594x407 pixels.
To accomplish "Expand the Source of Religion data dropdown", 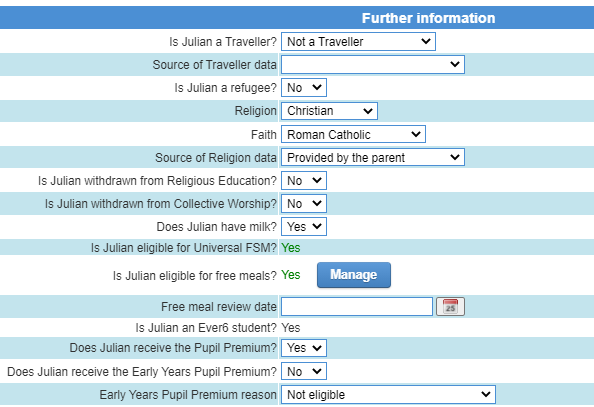I will point(373,157).
